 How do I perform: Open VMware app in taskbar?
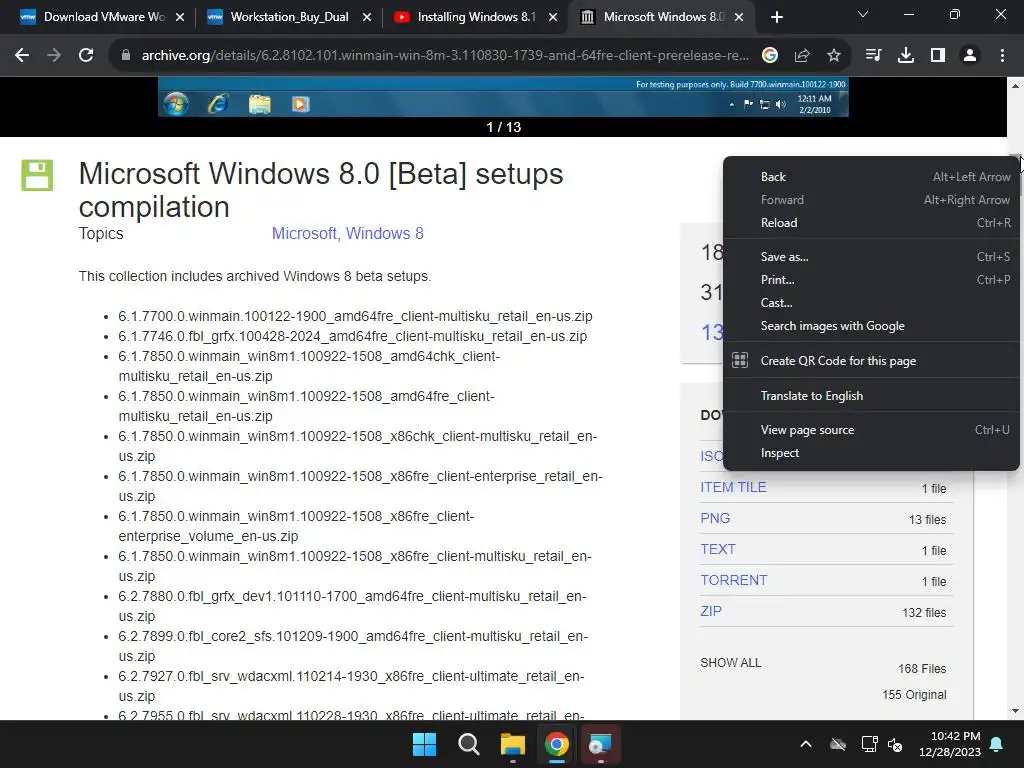point(600,744)
